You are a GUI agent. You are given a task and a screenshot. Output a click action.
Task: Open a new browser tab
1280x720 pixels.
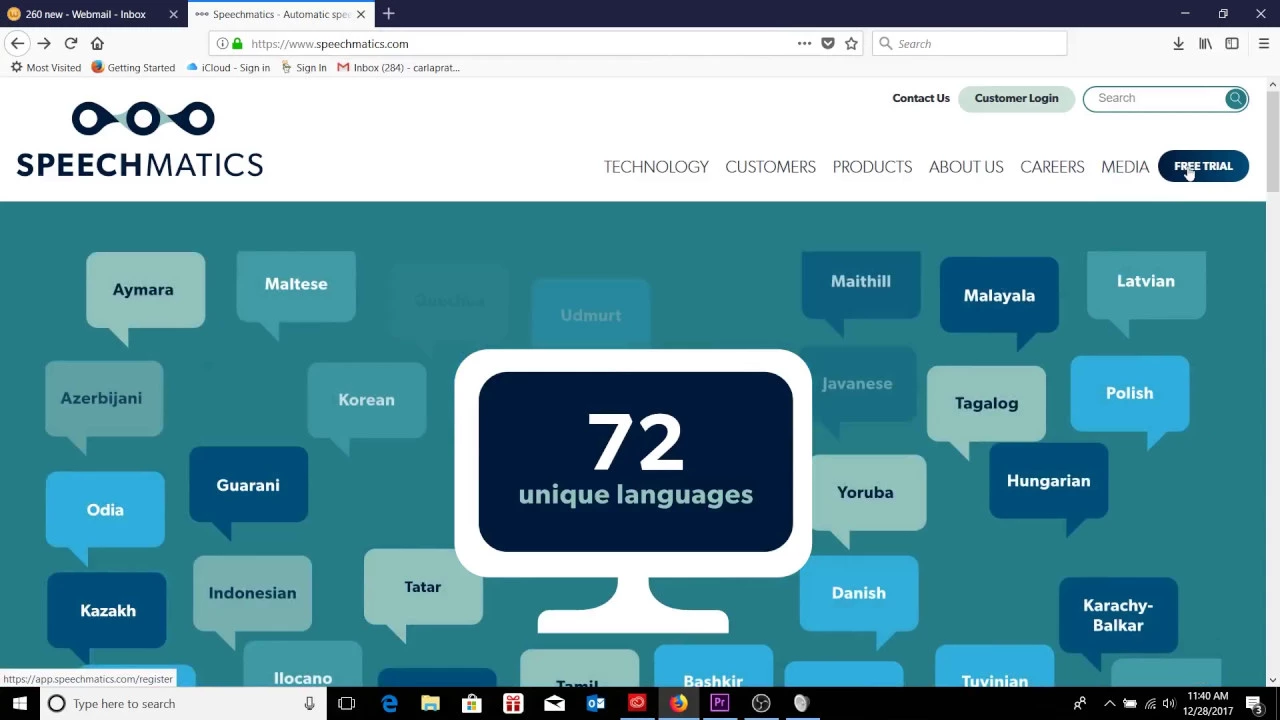388,14
